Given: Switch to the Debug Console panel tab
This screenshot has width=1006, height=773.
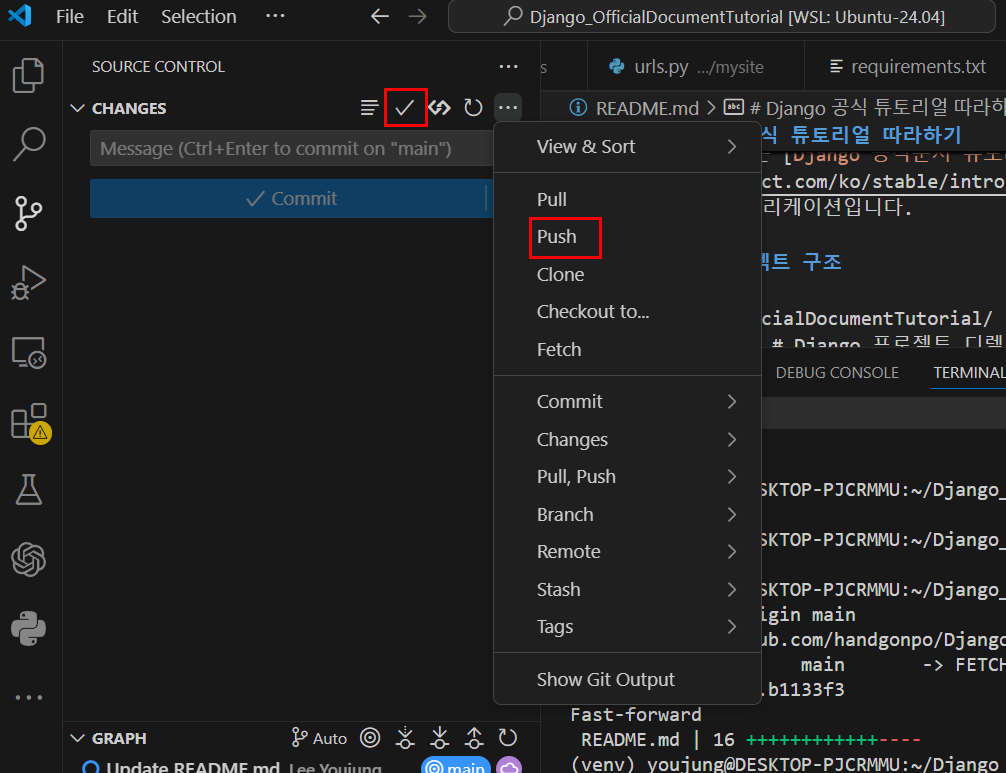Looking at the screenshot, I should [837, 373].
